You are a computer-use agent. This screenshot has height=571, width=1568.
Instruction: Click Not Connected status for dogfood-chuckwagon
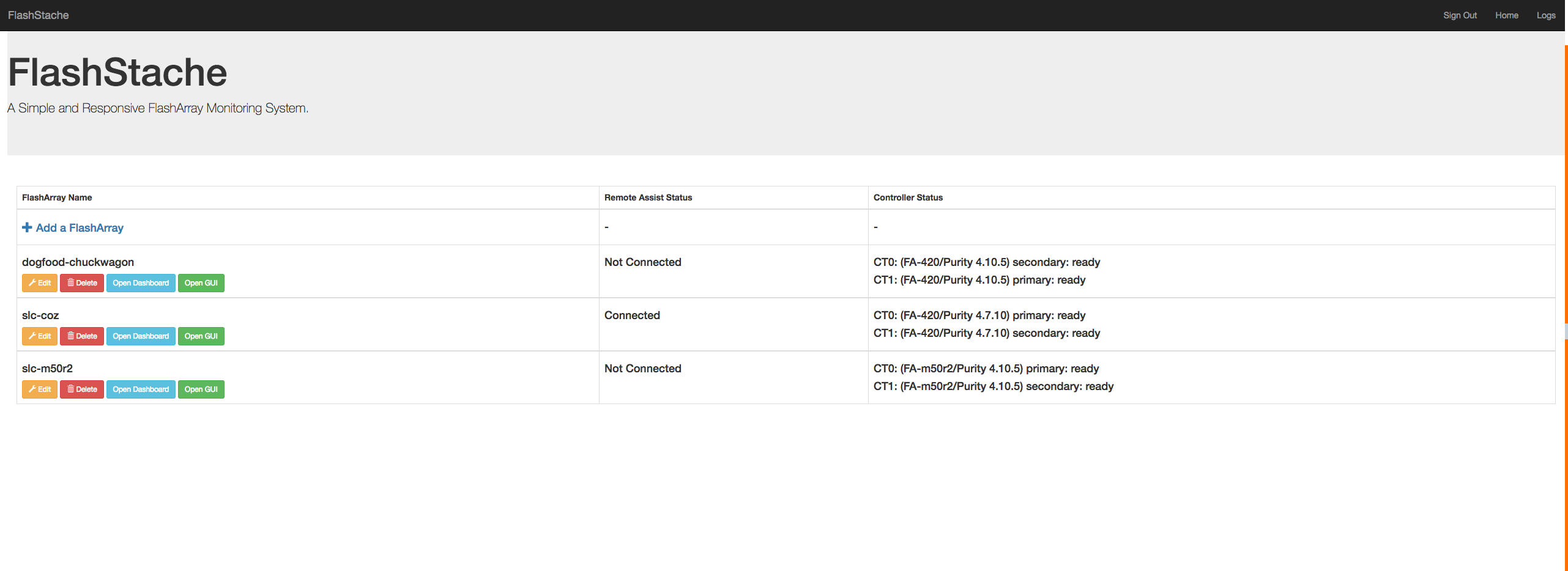click(x=642, y=262)
